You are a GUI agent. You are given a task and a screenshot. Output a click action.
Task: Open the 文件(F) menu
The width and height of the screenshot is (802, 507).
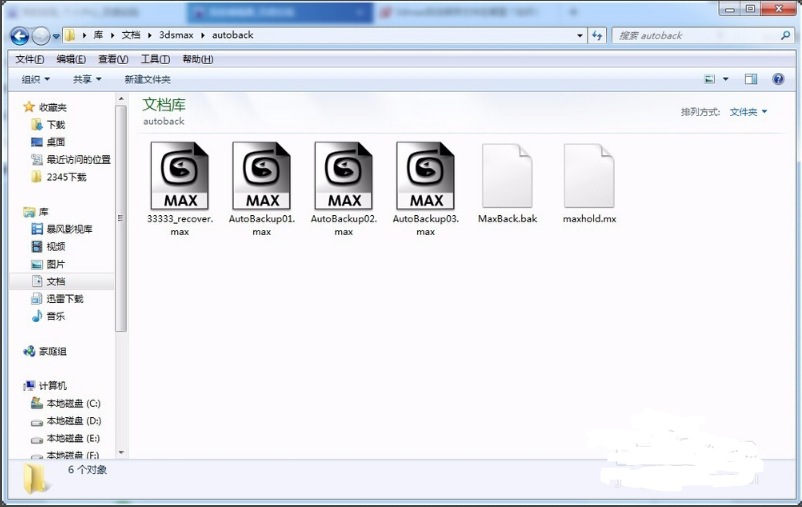pyautogui.click(x=30, y=59)
